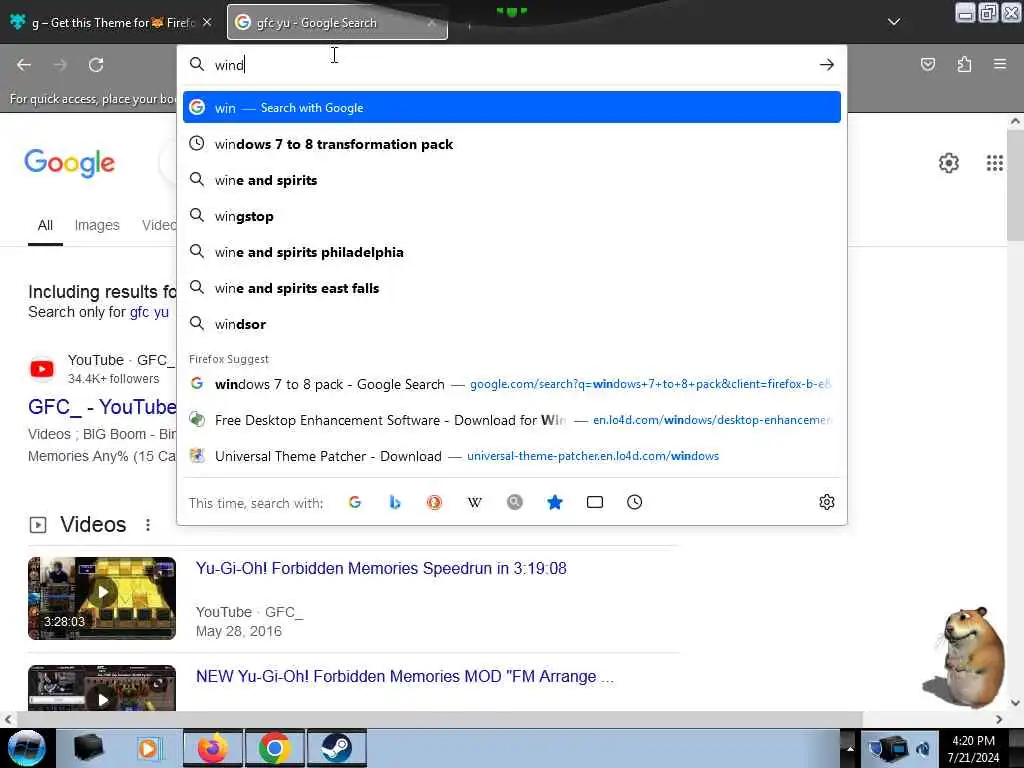Choose 'wine and spirits philadelphia' suggestion

point(512,251)
